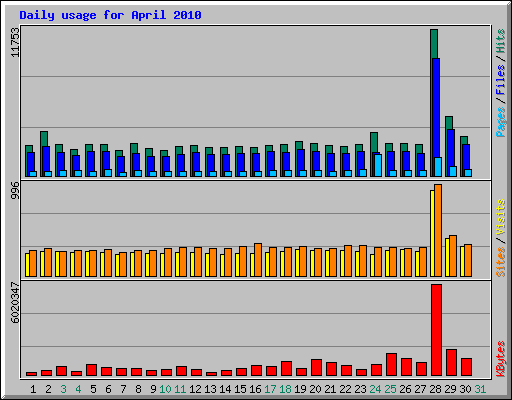Click day label 16 on the axis
The width and height of the screenshot is (512, 400).
click(x=255, y=389)
